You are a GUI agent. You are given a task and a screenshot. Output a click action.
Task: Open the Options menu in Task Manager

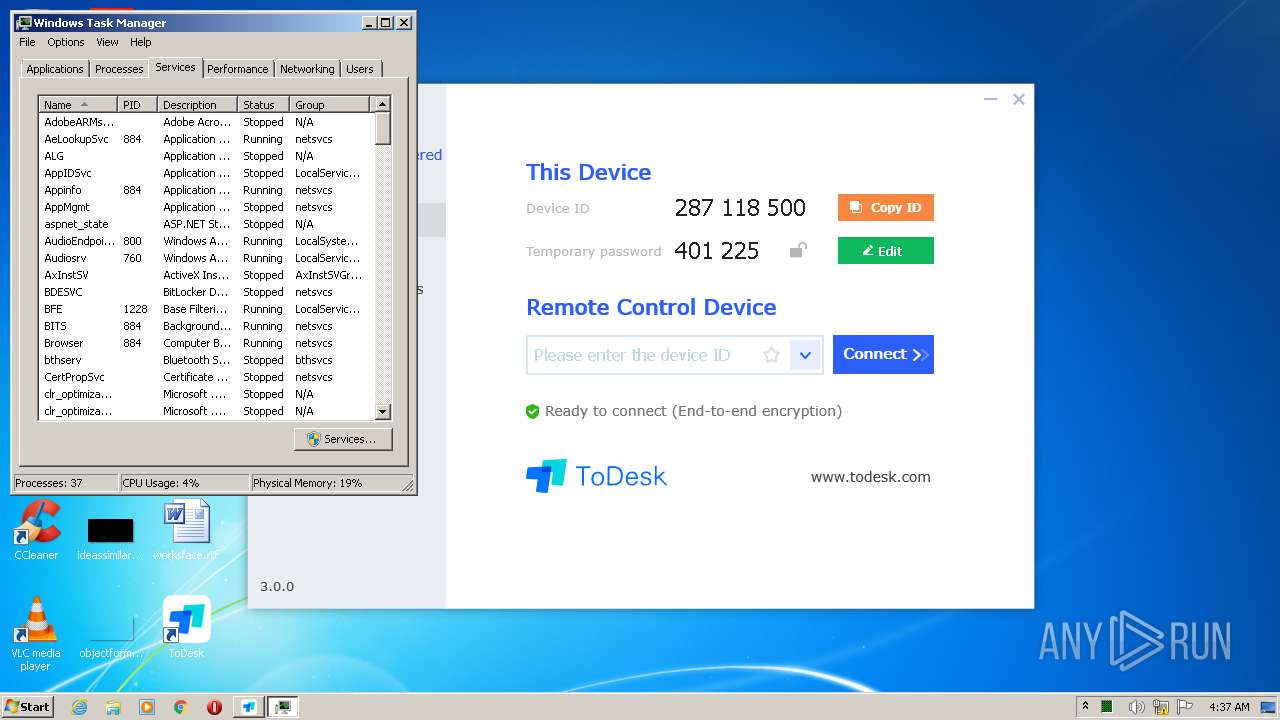point(66,42)
